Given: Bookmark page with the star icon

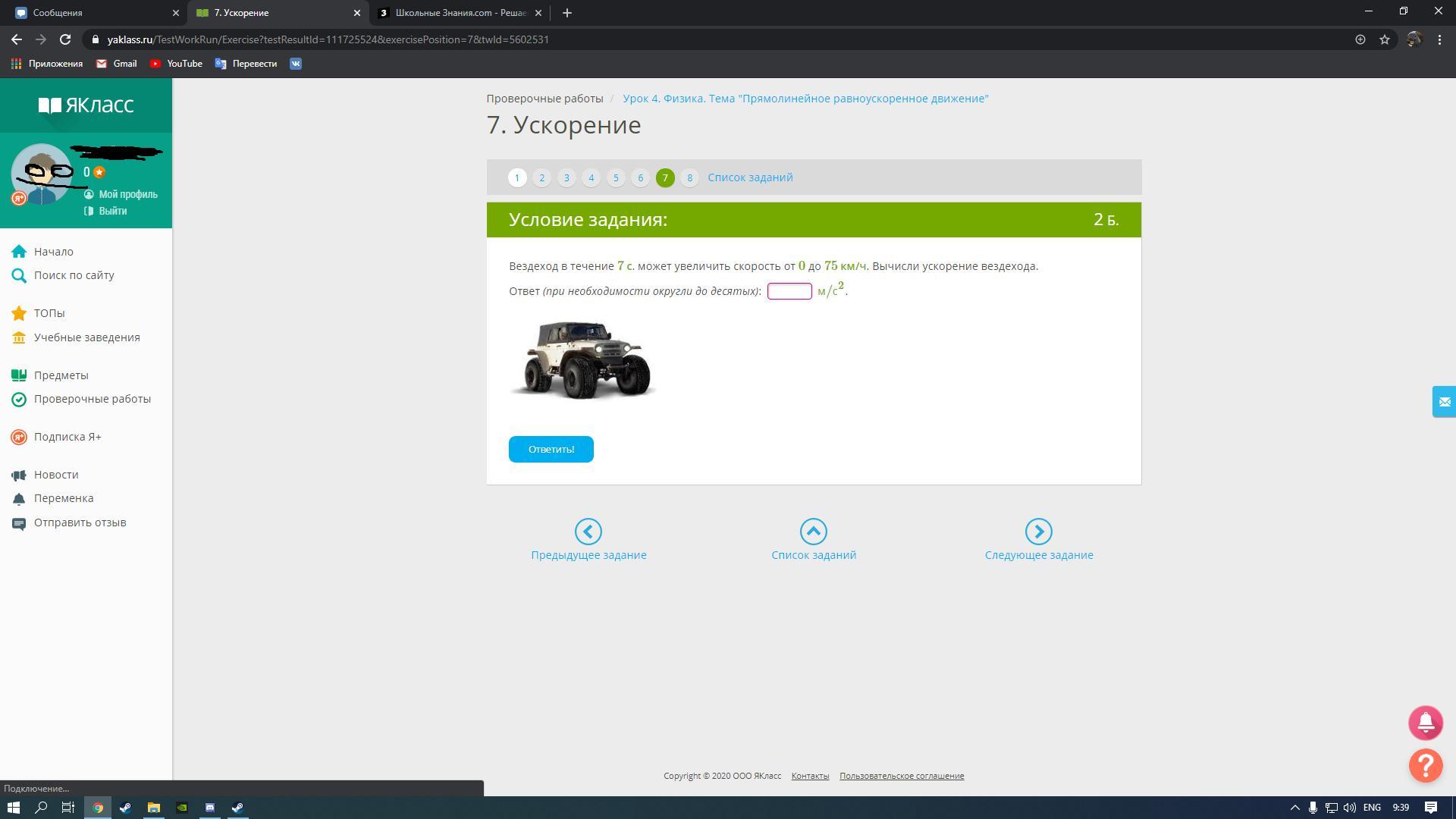Looking at the screenshot, I should pyautogui.click(x=1385, y=39).
